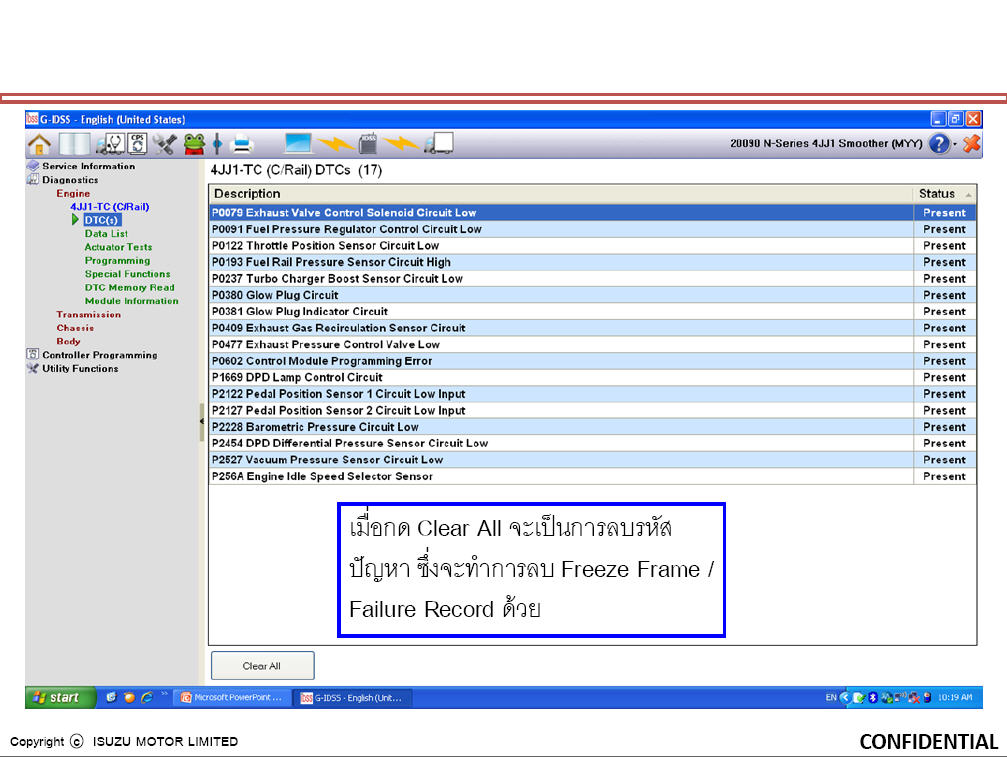Image resolution: width=1007 pixels, height=757 pixels.
Task: Click the Utility Functions sidebar icon
Action: tap(32, 369)
